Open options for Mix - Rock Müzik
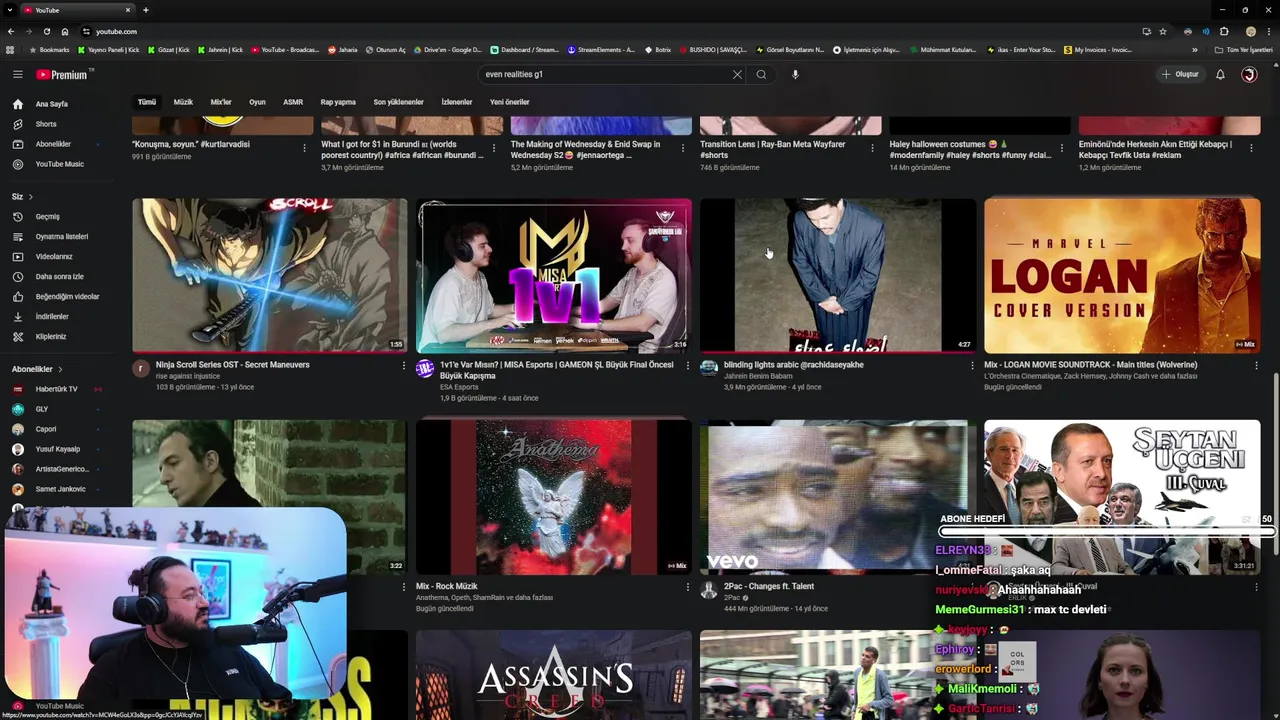 pos(688,588)
